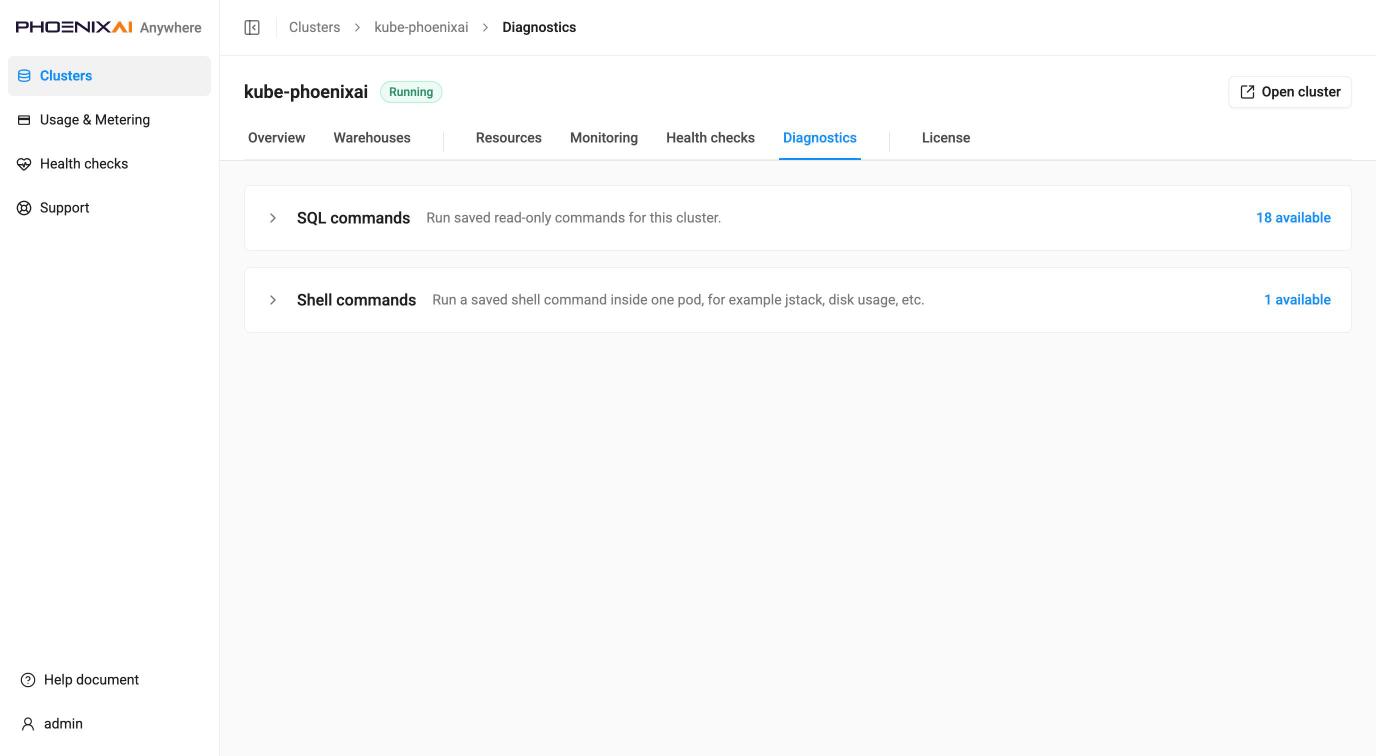Viewport: 1376px width, 756px height.
Task: Click the 'Run saved read-only commands' description
Action: point(573,218)
